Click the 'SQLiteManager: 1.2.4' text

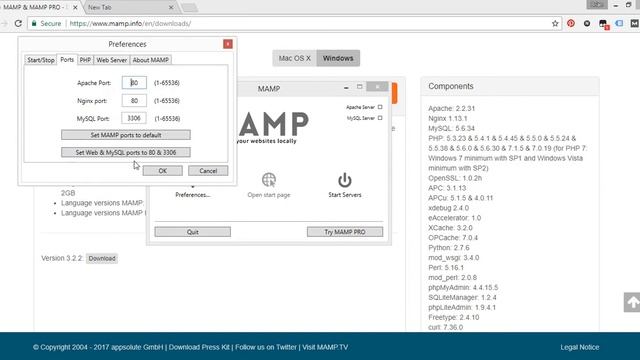(x=462, y=298)
